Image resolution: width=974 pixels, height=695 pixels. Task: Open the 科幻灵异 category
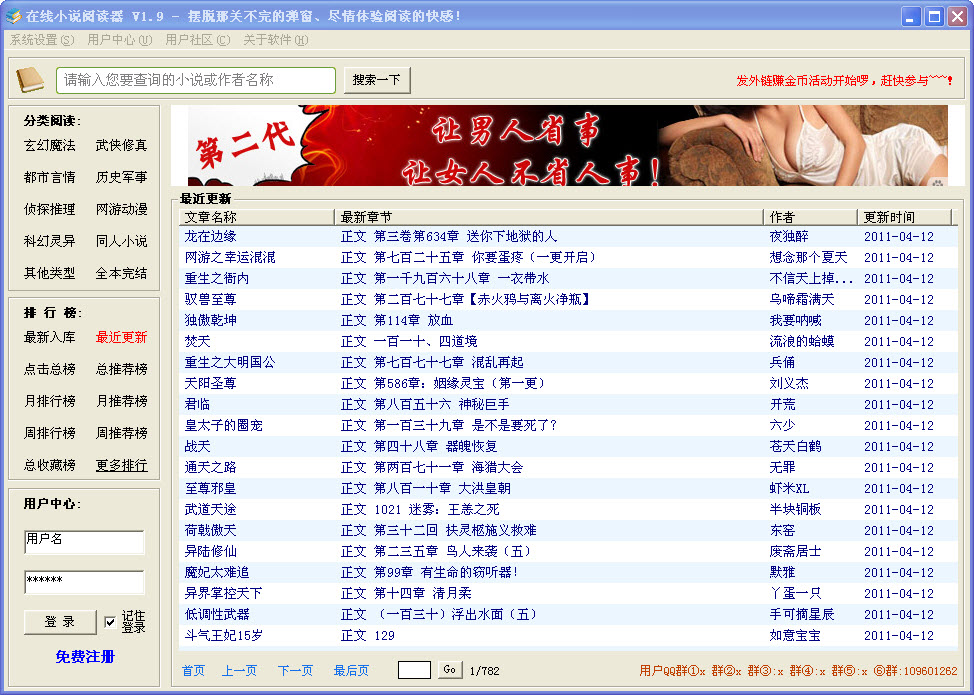click(x=49, y=241)
